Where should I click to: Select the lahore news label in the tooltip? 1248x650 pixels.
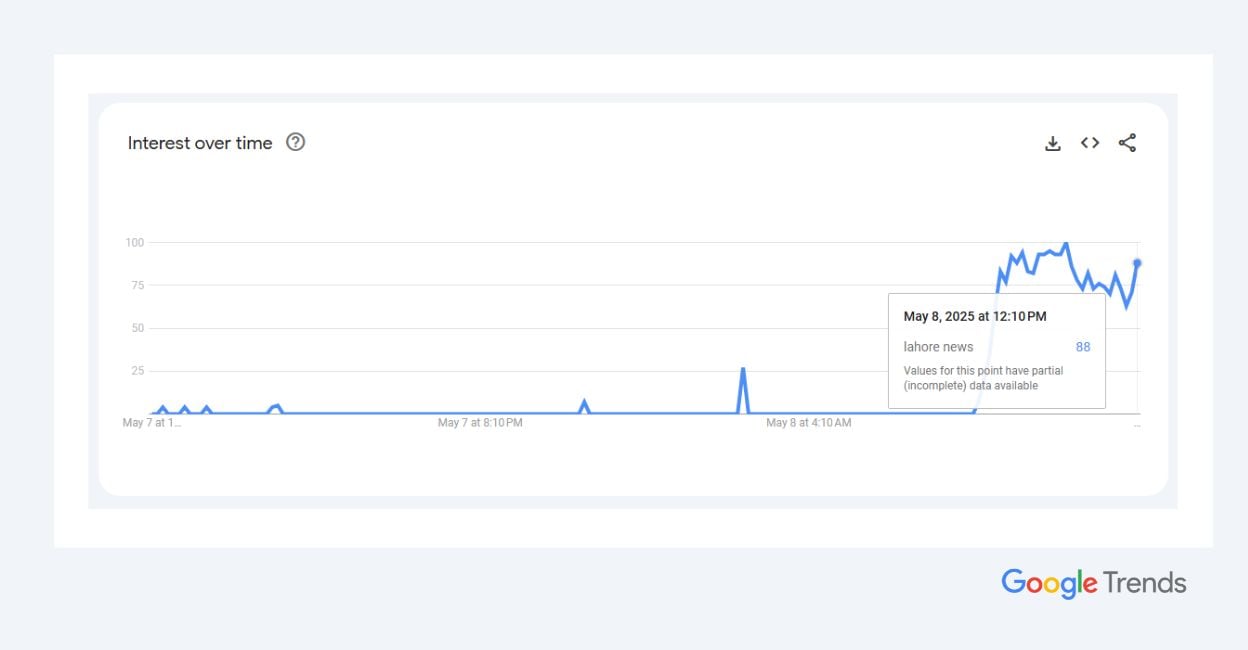coord(938,347)
